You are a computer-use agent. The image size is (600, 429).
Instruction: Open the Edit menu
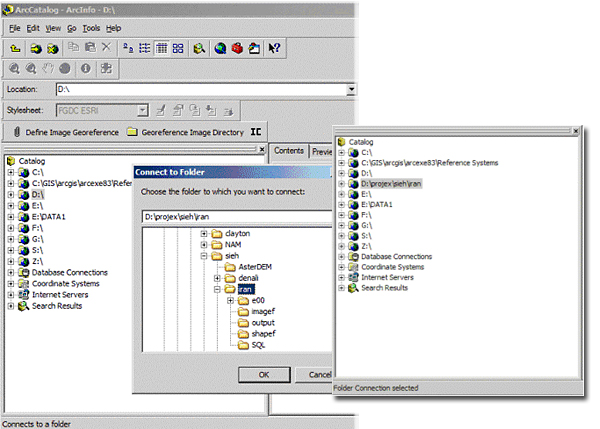(x=33, y=28)
